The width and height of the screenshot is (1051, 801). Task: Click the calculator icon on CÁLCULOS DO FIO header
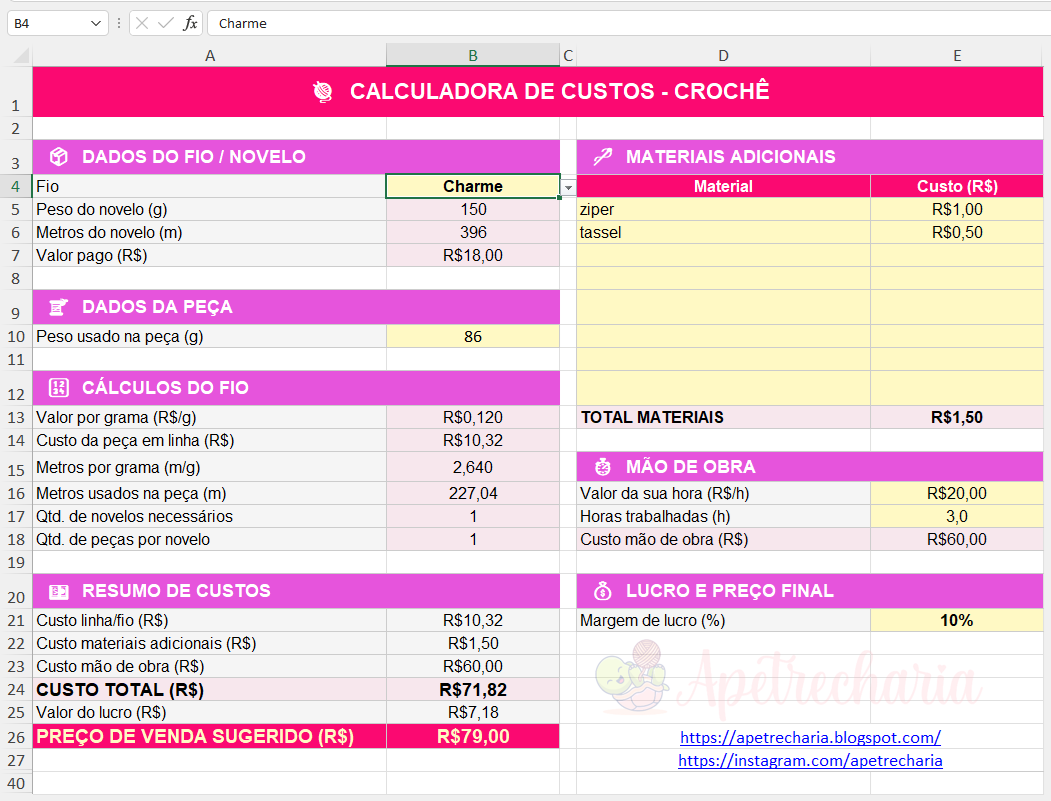click(x=58, y=387)
